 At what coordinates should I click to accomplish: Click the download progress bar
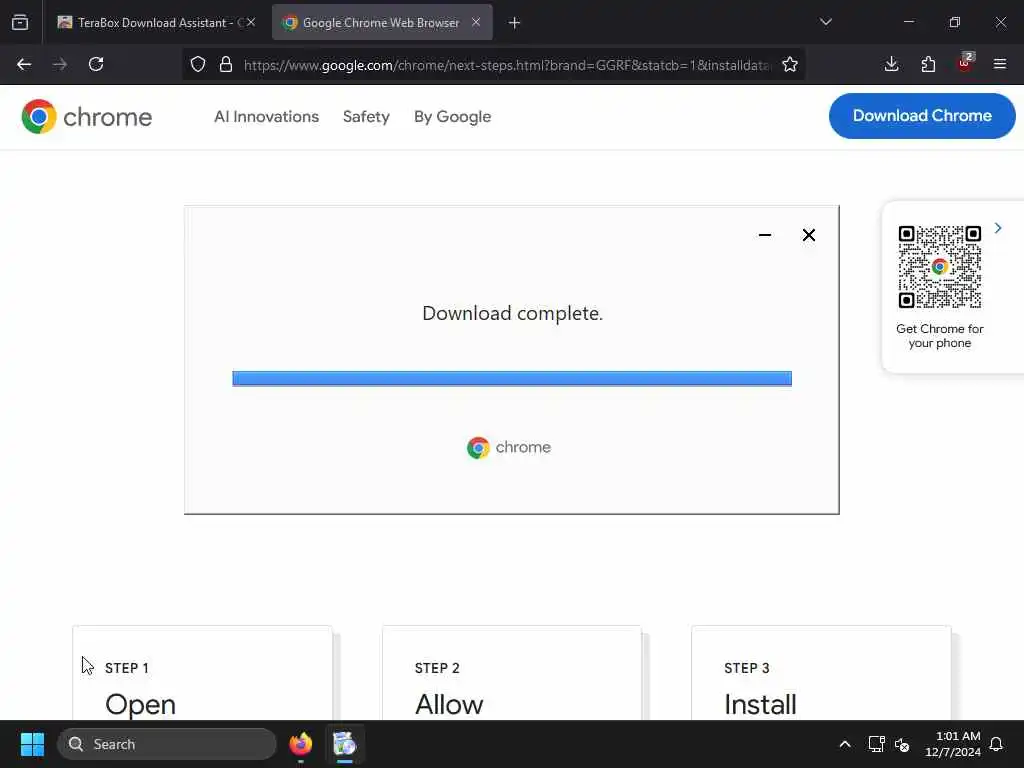512,379
